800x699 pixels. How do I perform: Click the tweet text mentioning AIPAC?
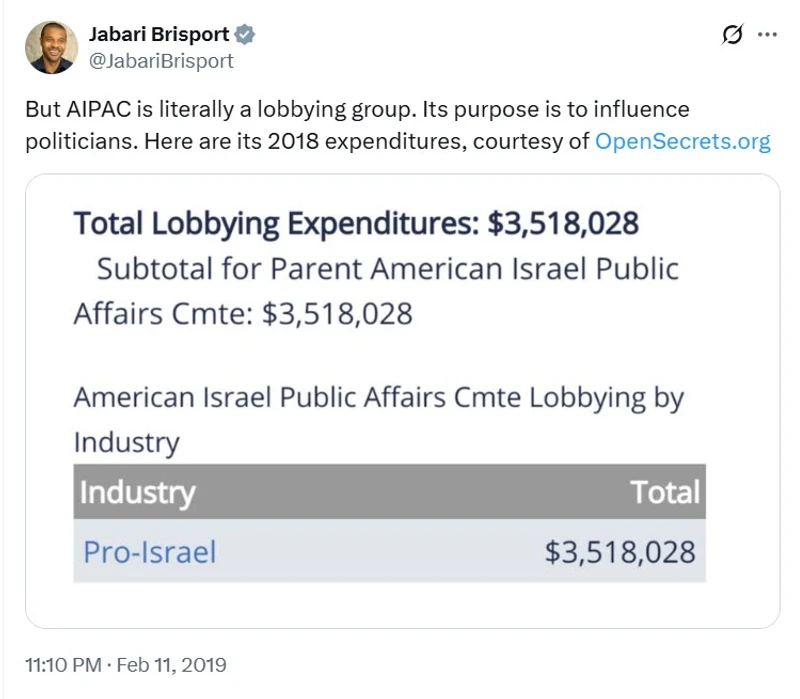click(357, 108)
